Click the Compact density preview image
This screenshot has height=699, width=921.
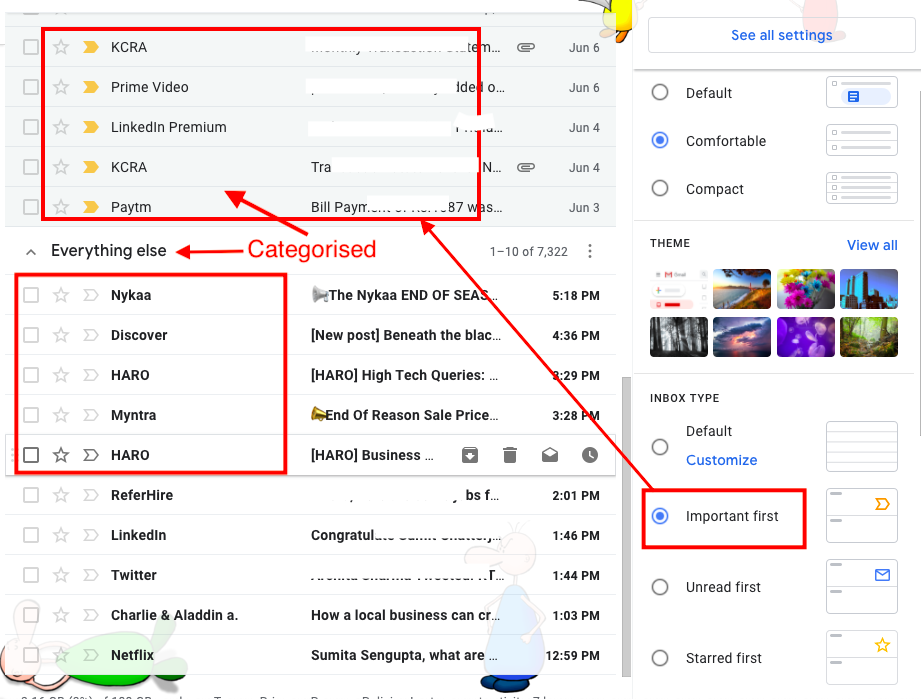(862, 188)
